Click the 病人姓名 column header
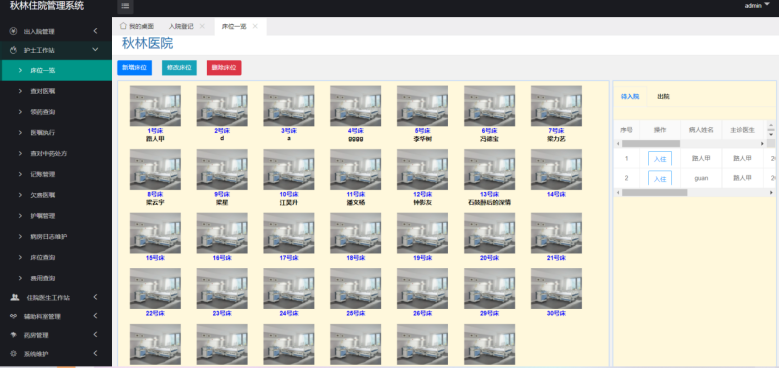Image resolution: width=779 pixels, height=368 pixels. tap(701, 130)
